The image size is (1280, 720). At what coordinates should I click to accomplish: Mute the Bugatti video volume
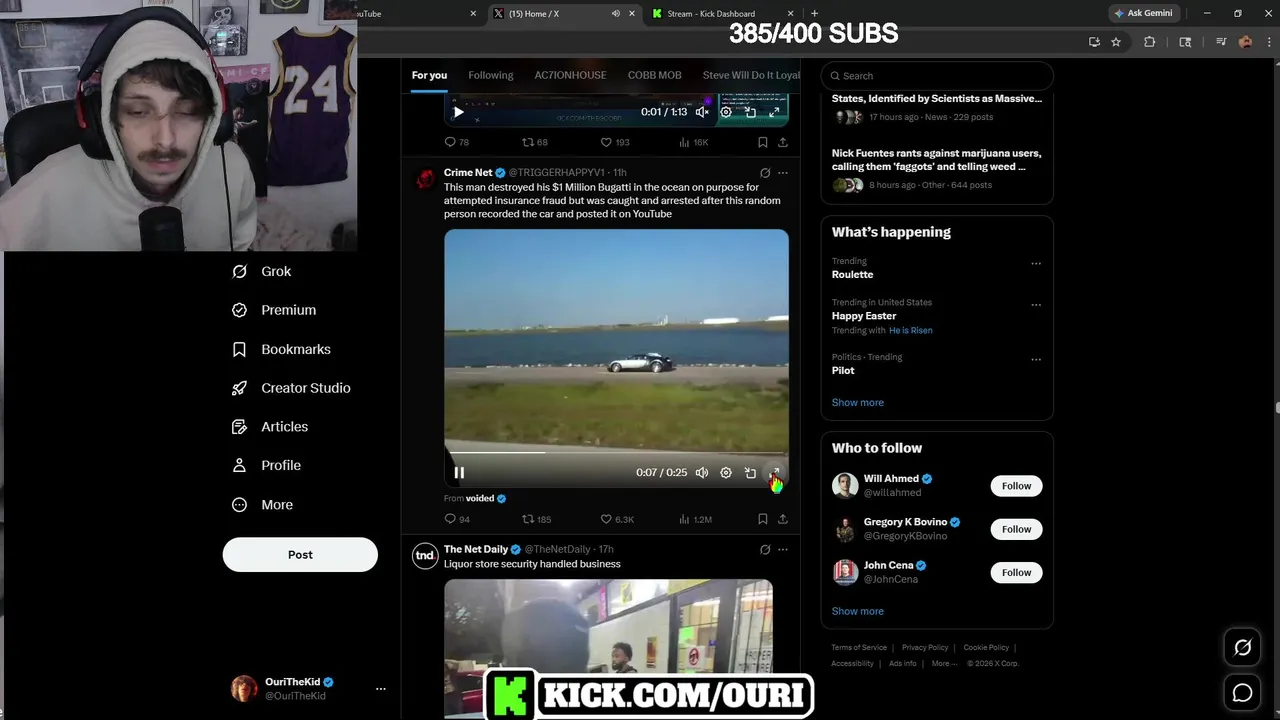(x=702, y=473)
